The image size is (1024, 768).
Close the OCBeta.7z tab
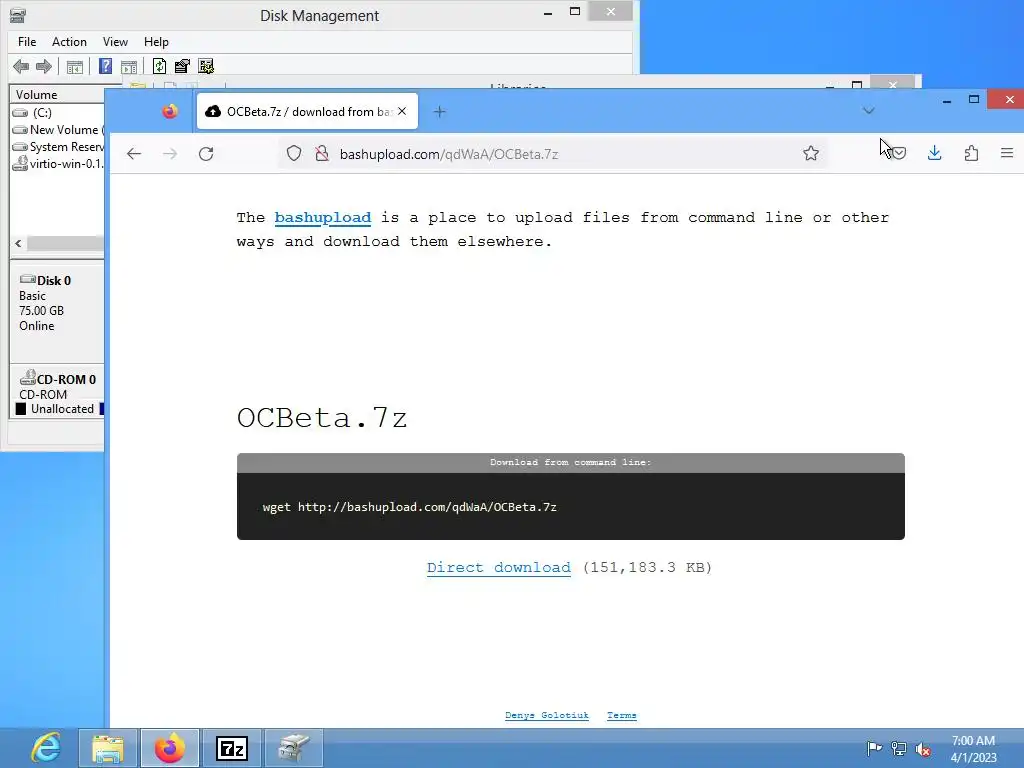coord(402,112)
